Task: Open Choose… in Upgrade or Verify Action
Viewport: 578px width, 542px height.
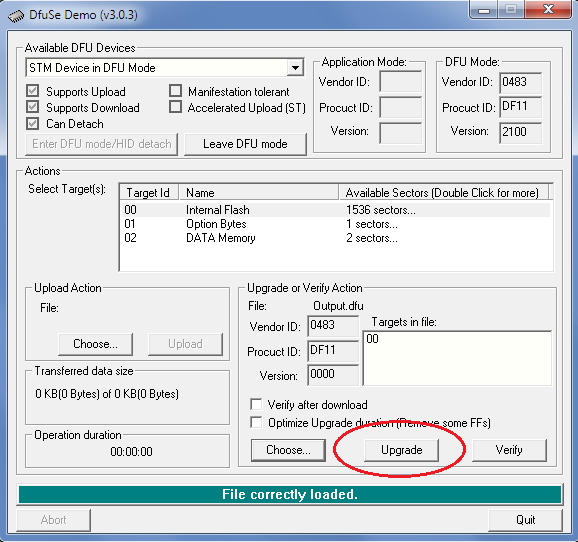Action: [288, 450]
